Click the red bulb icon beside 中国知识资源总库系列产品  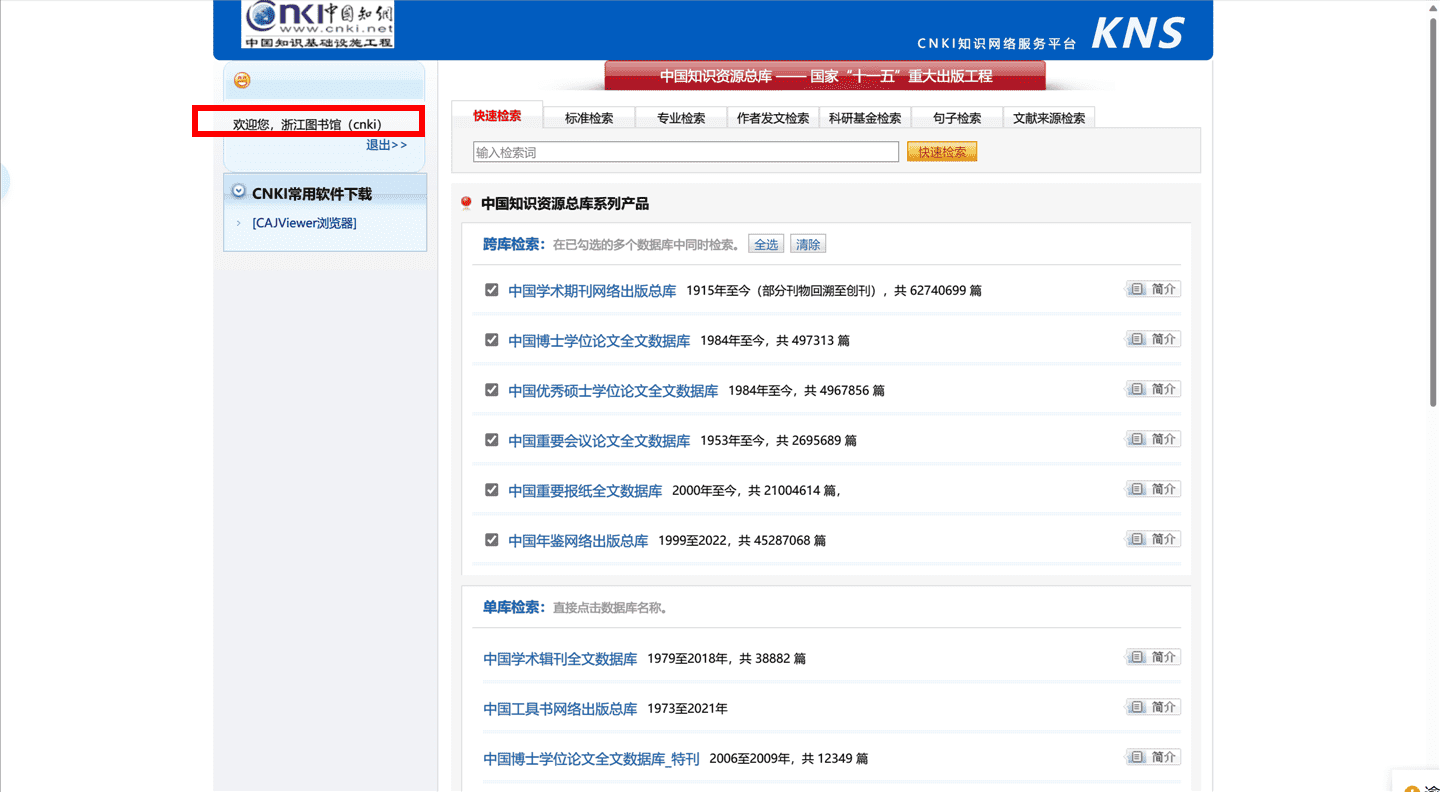tap(466, 204)
